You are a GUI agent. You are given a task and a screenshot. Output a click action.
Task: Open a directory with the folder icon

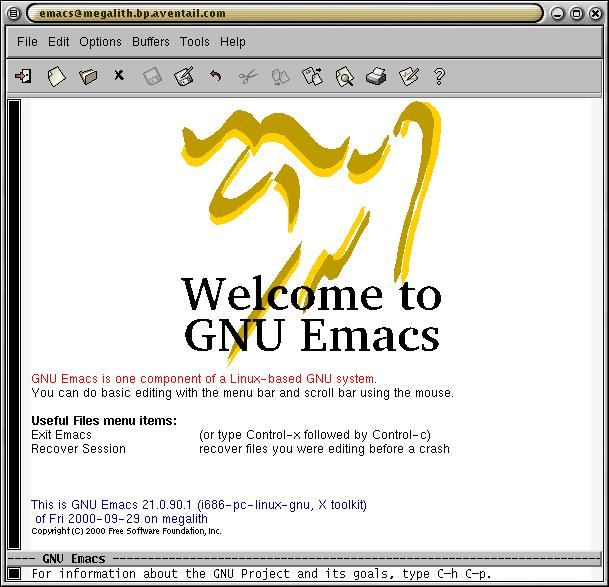[88, 76]
